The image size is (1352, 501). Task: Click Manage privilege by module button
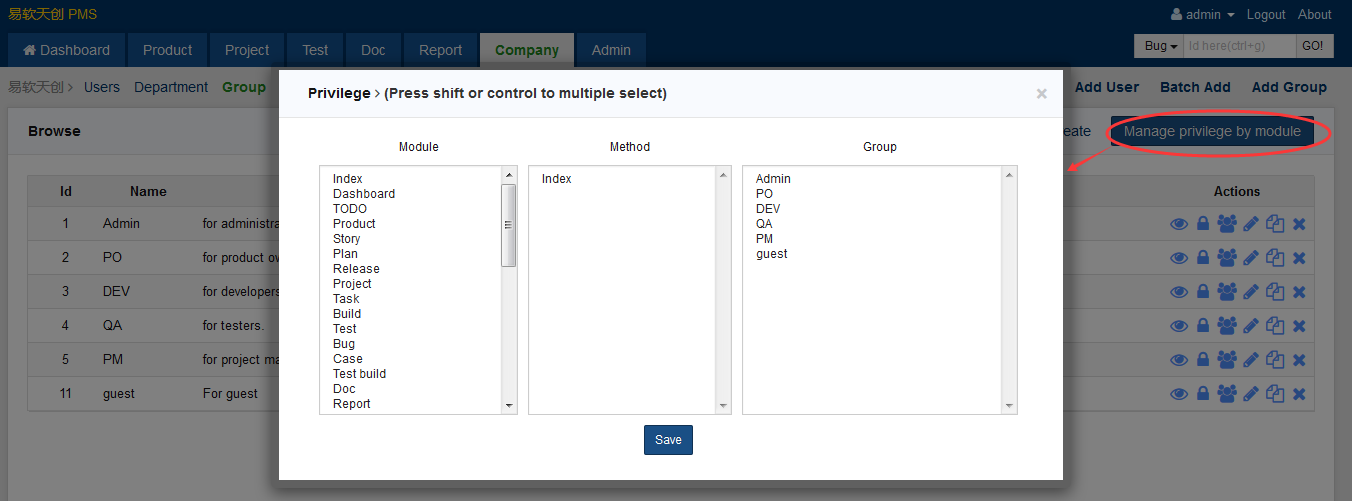(1212, 132)
